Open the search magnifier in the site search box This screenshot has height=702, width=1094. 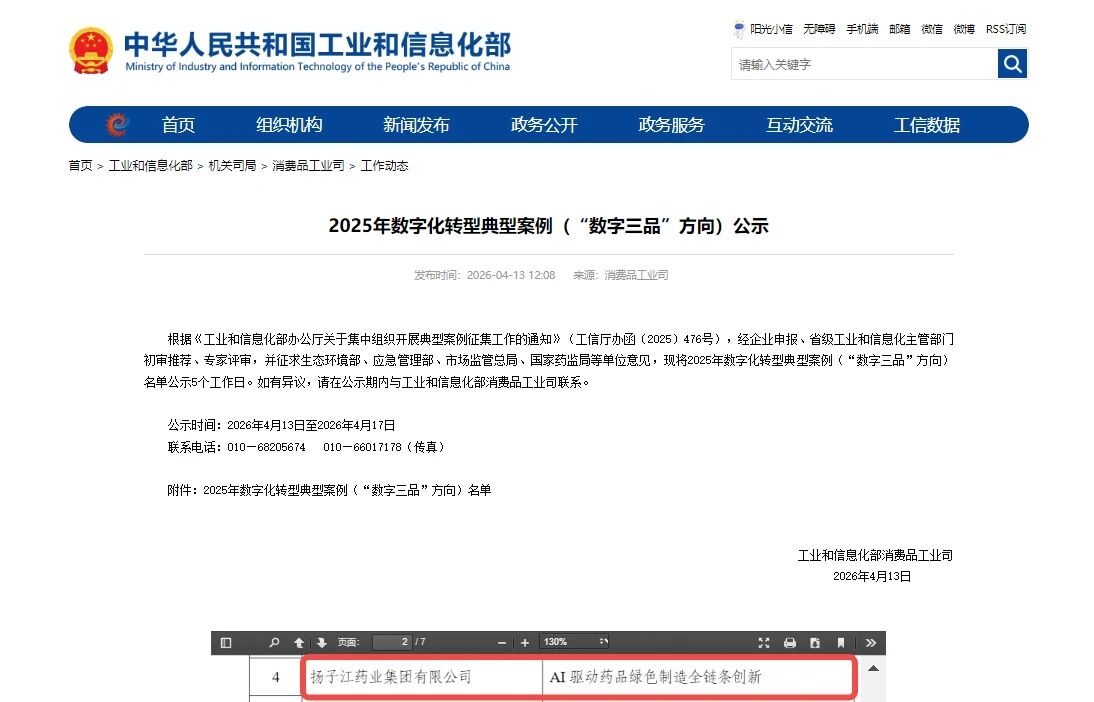[1012, 63]
